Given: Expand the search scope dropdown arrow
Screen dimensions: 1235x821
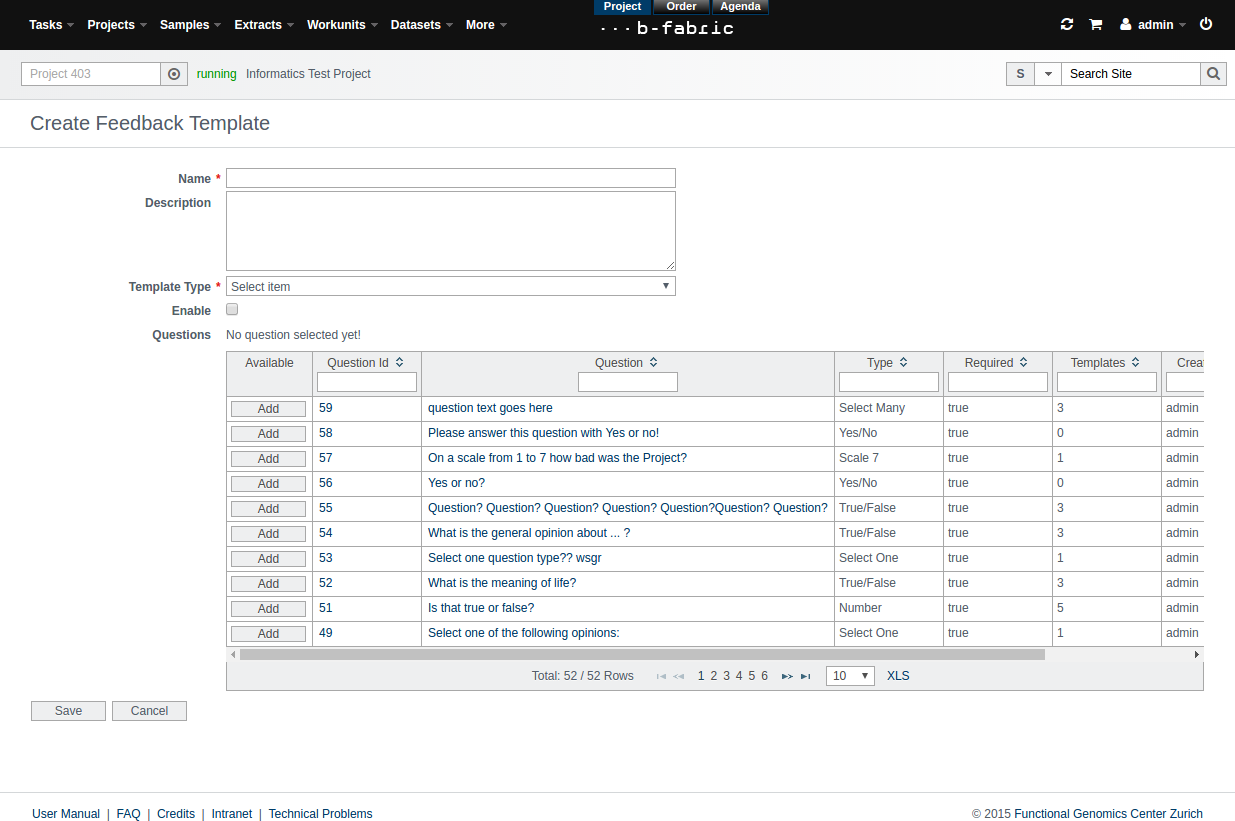Looking at the screenshot, I should (1047, 74).
